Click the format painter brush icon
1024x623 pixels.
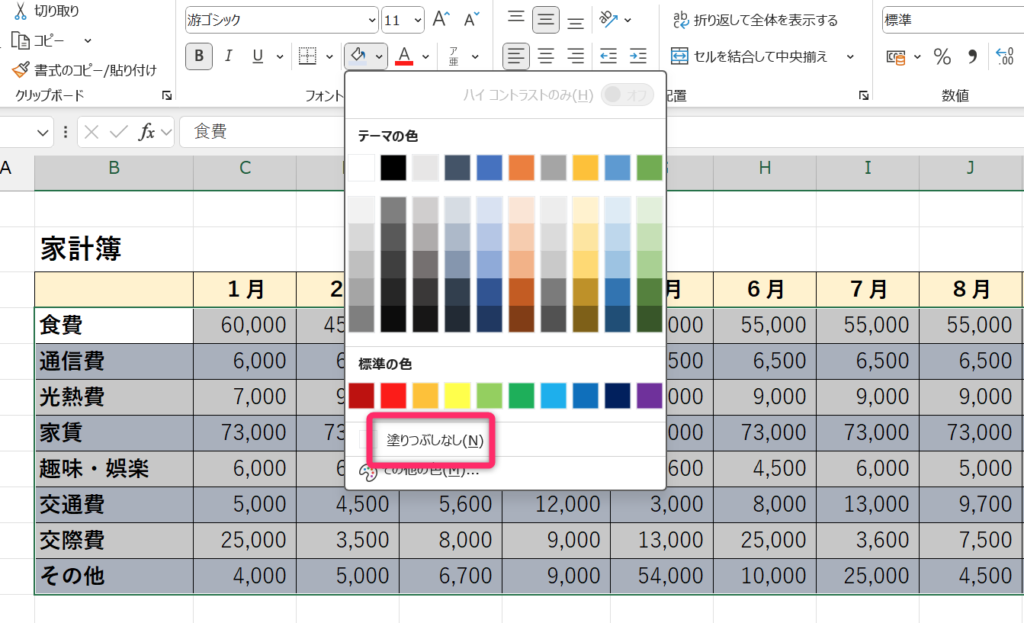(x=19, y=69)
